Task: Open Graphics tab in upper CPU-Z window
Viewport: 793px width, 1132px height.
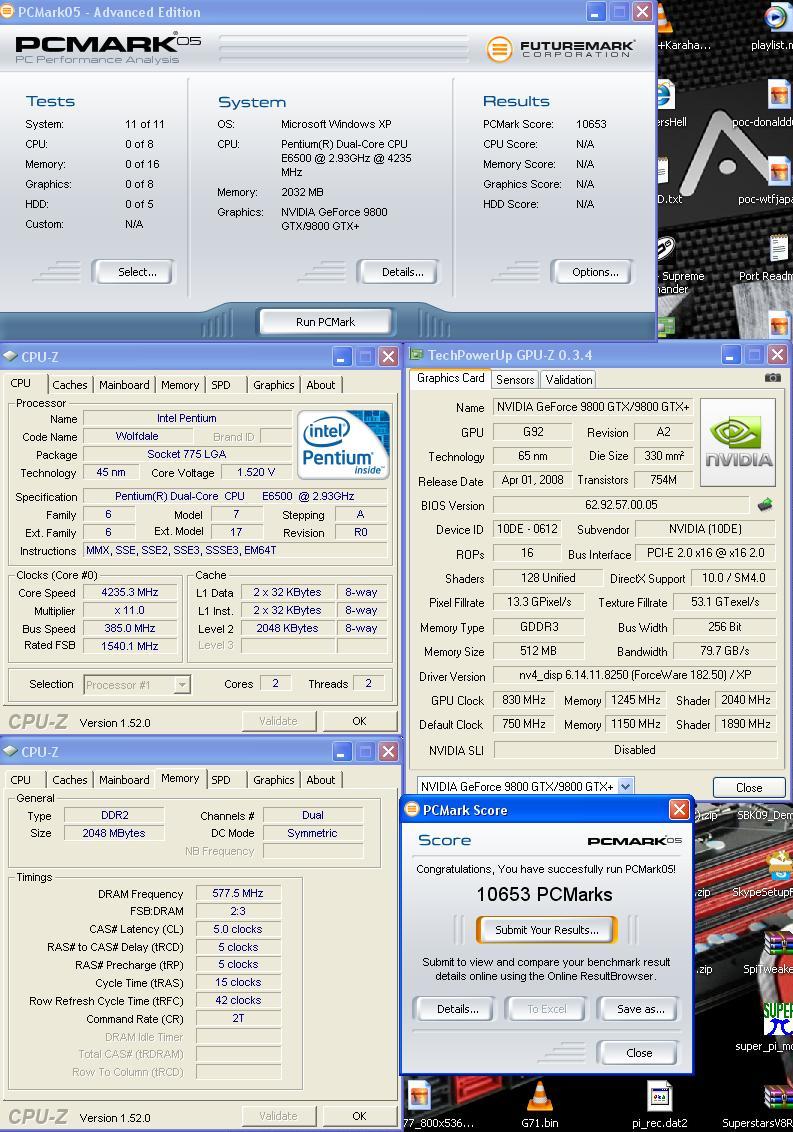Action: 274,385
